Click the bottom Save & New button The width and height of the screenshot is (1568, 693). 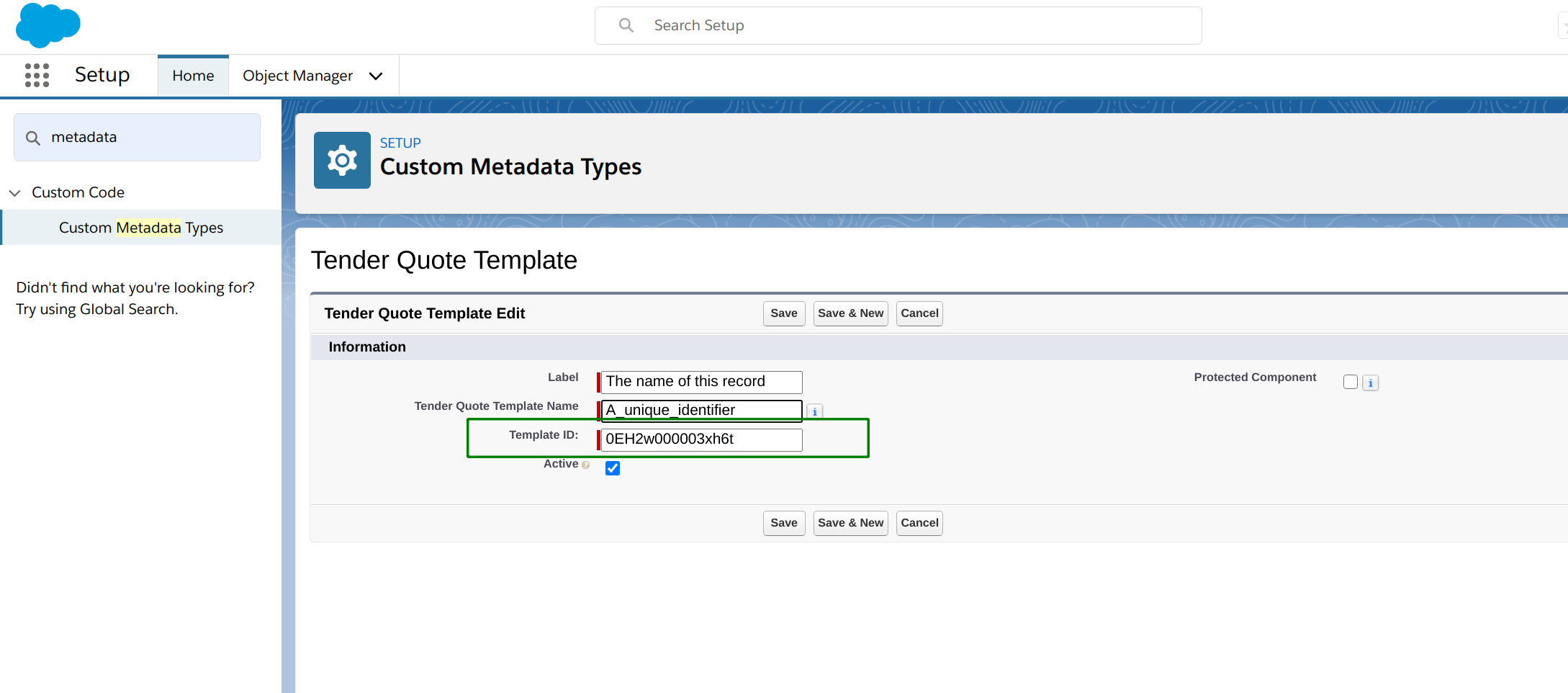tap(850, 523)
